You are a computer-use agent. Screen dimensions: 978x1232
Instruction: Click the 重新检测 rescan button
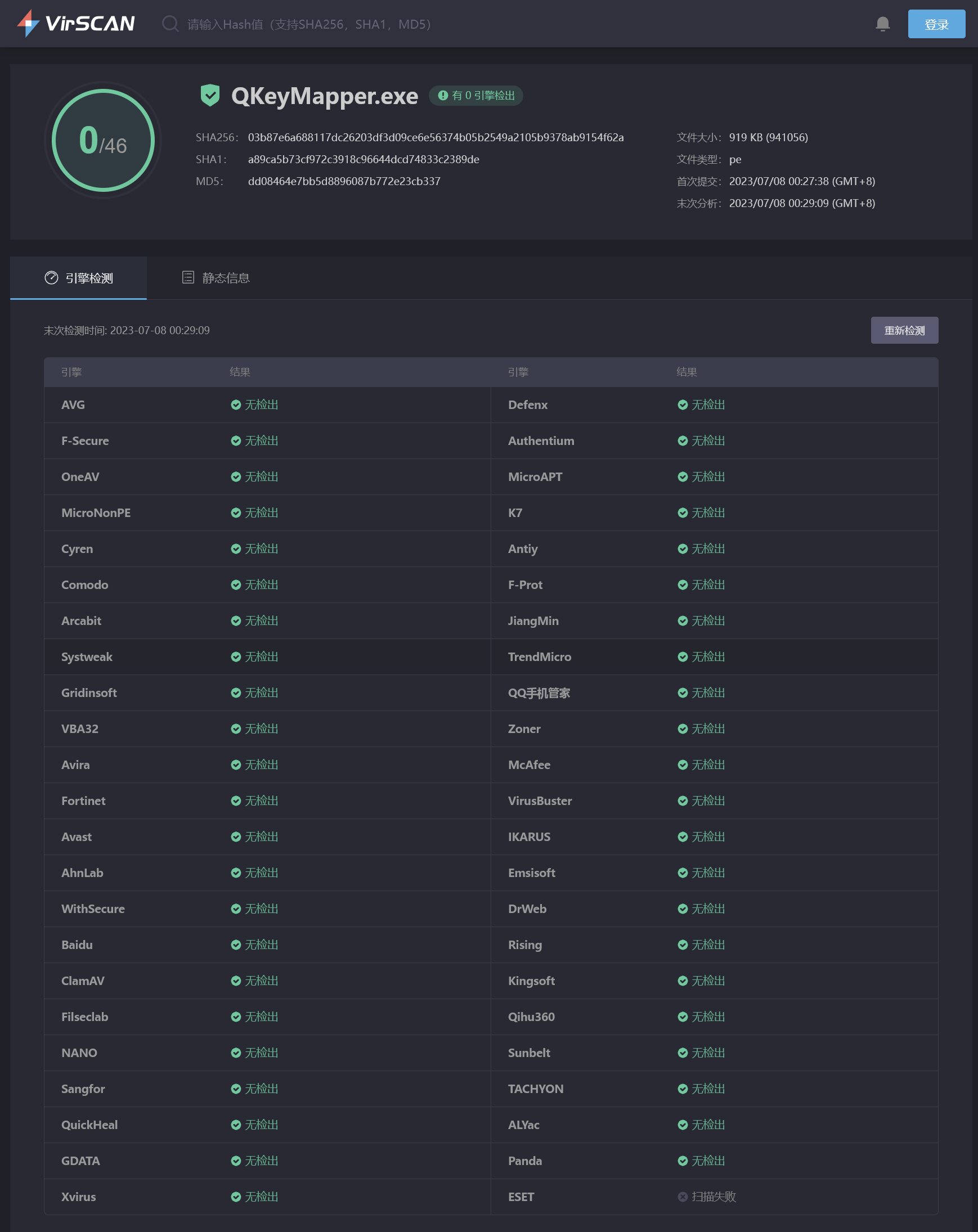(x=904, y=330)
